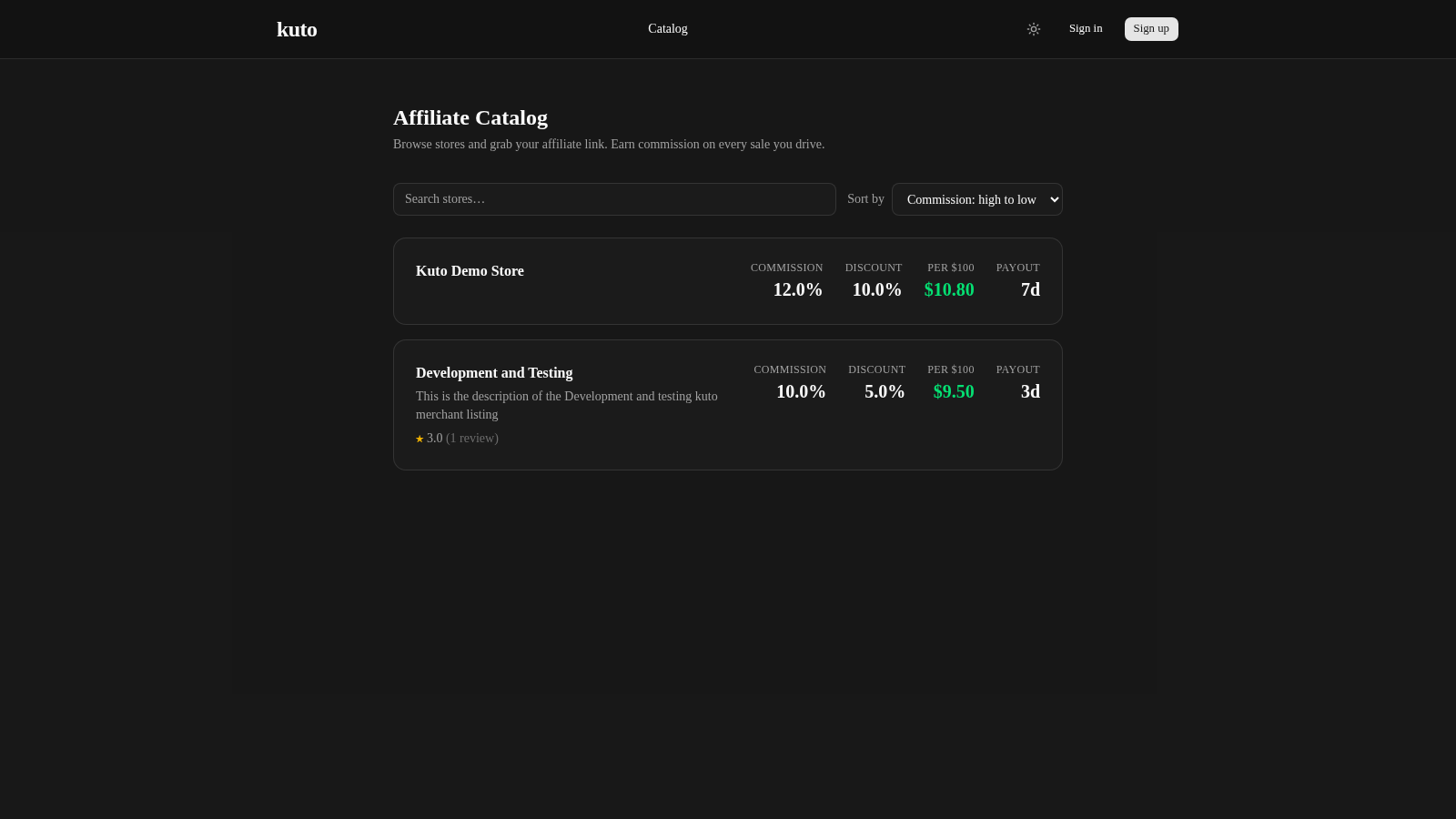Image resolution: width=1456 pixels, height=819 pixels.
Task: Click the 5.0% discount value
Action: point(885,391)
